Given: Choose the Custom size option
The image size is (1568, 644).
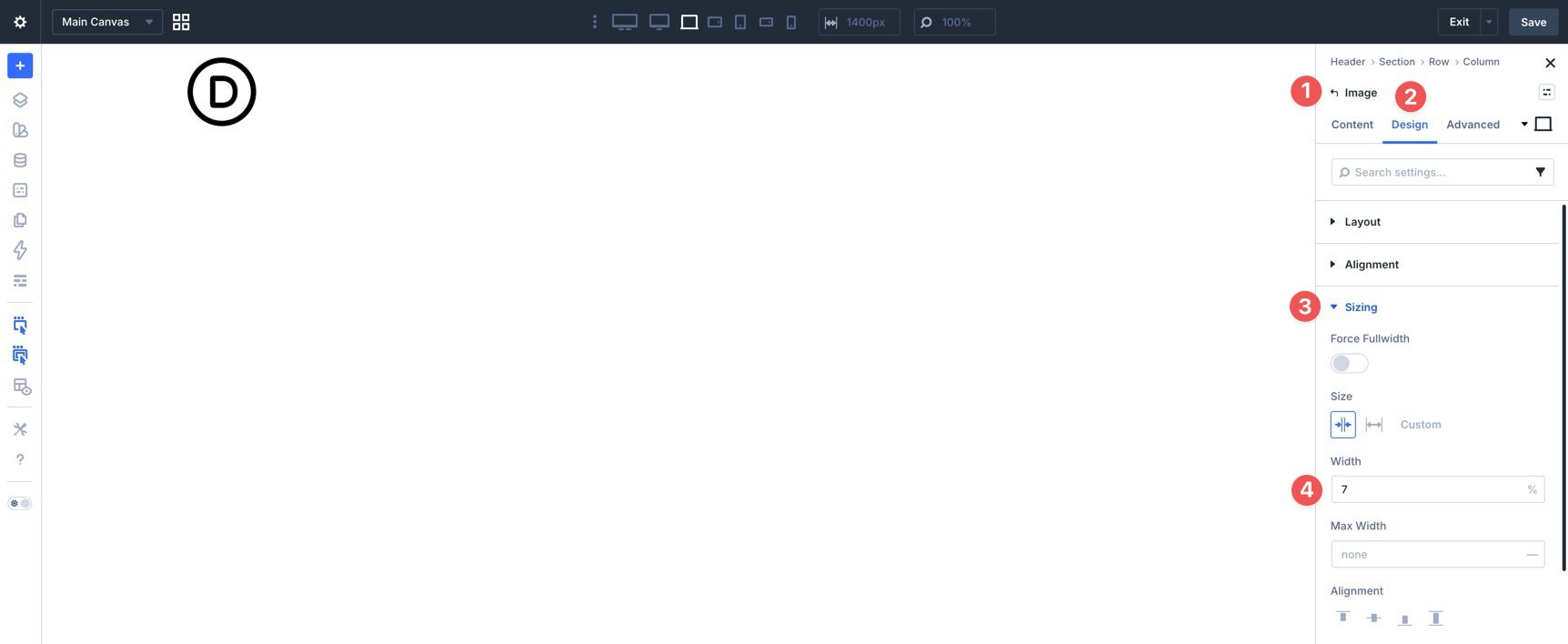Looking at the screenshot, I should click(x=1421, y=425).
